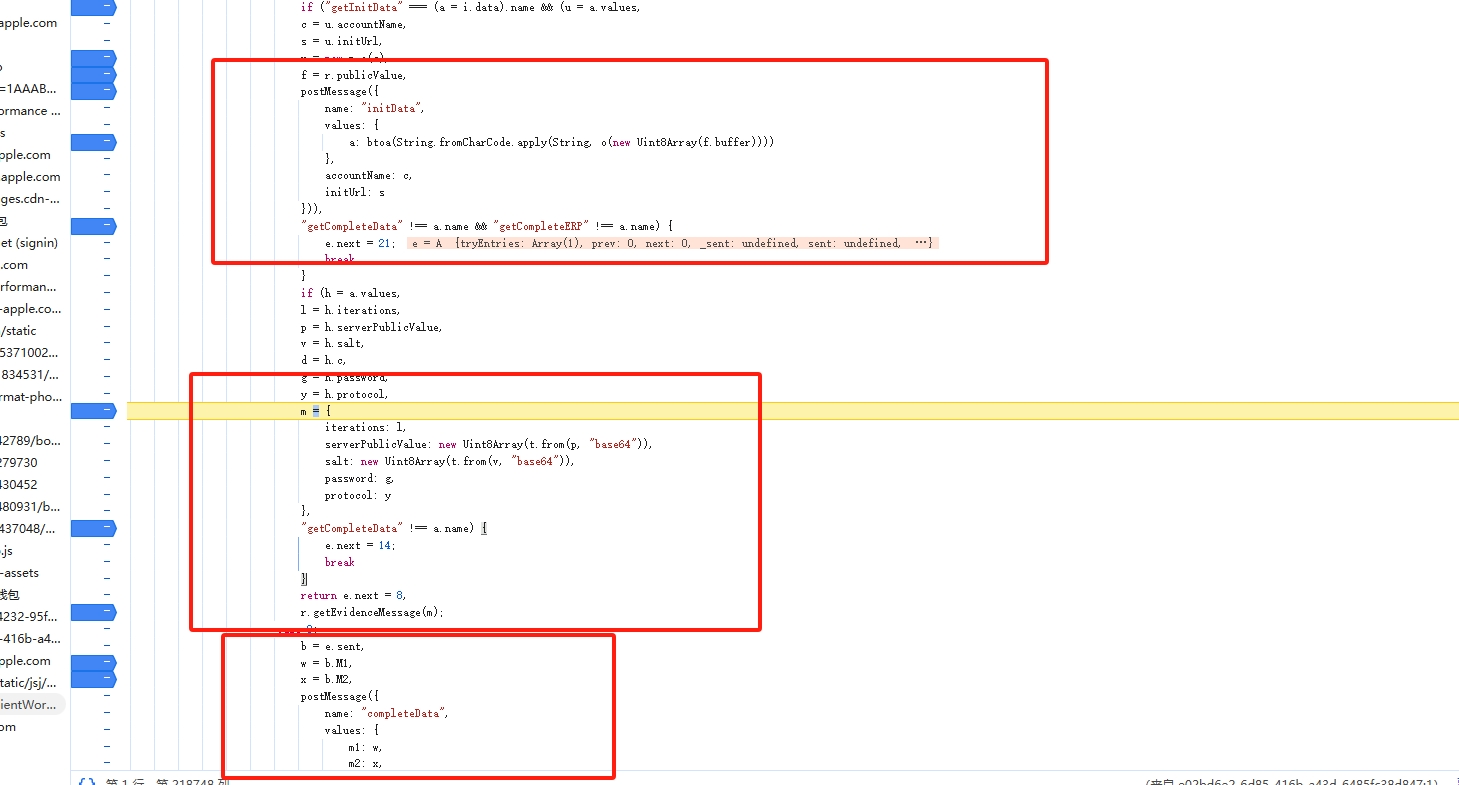Select the "rmat-pho..." navigator entry
The image size is (1459, 785).
[30, 397]
